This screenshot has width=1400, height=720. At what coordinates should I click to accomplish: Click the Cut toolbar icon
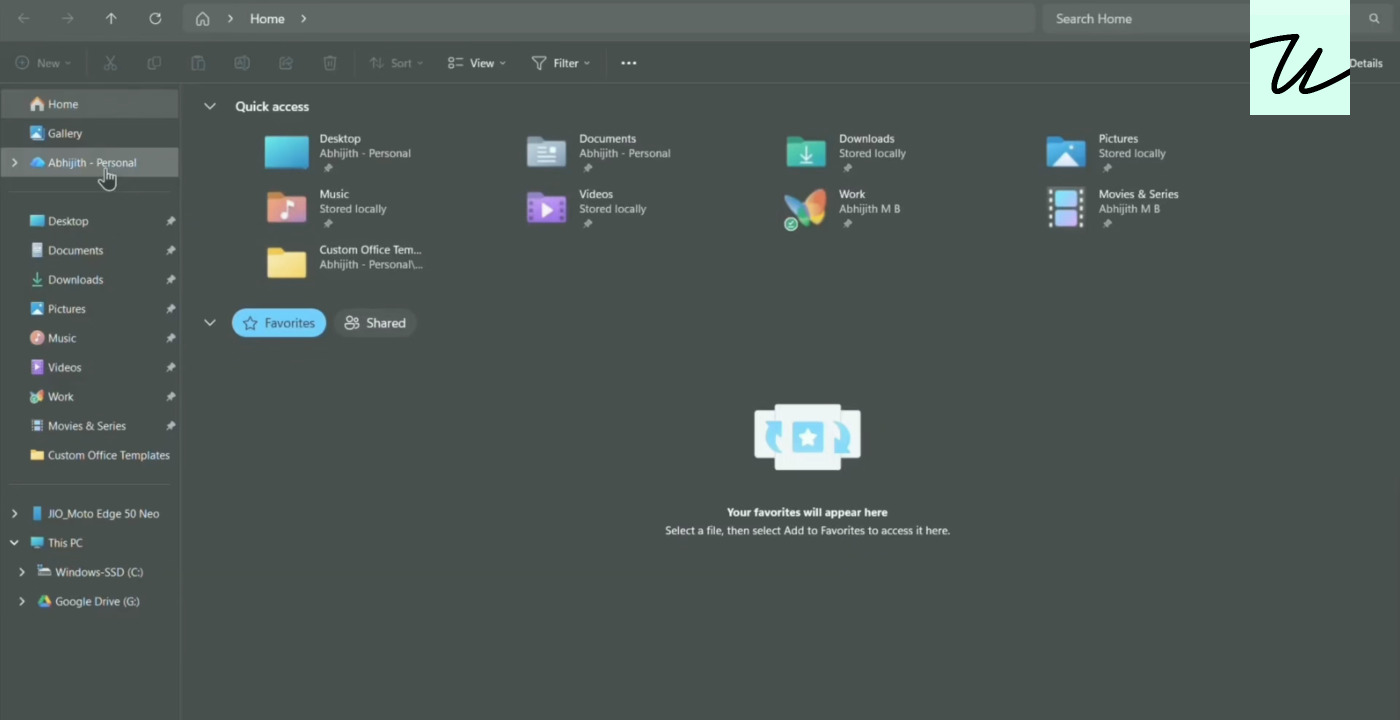(x=110, y=63)
